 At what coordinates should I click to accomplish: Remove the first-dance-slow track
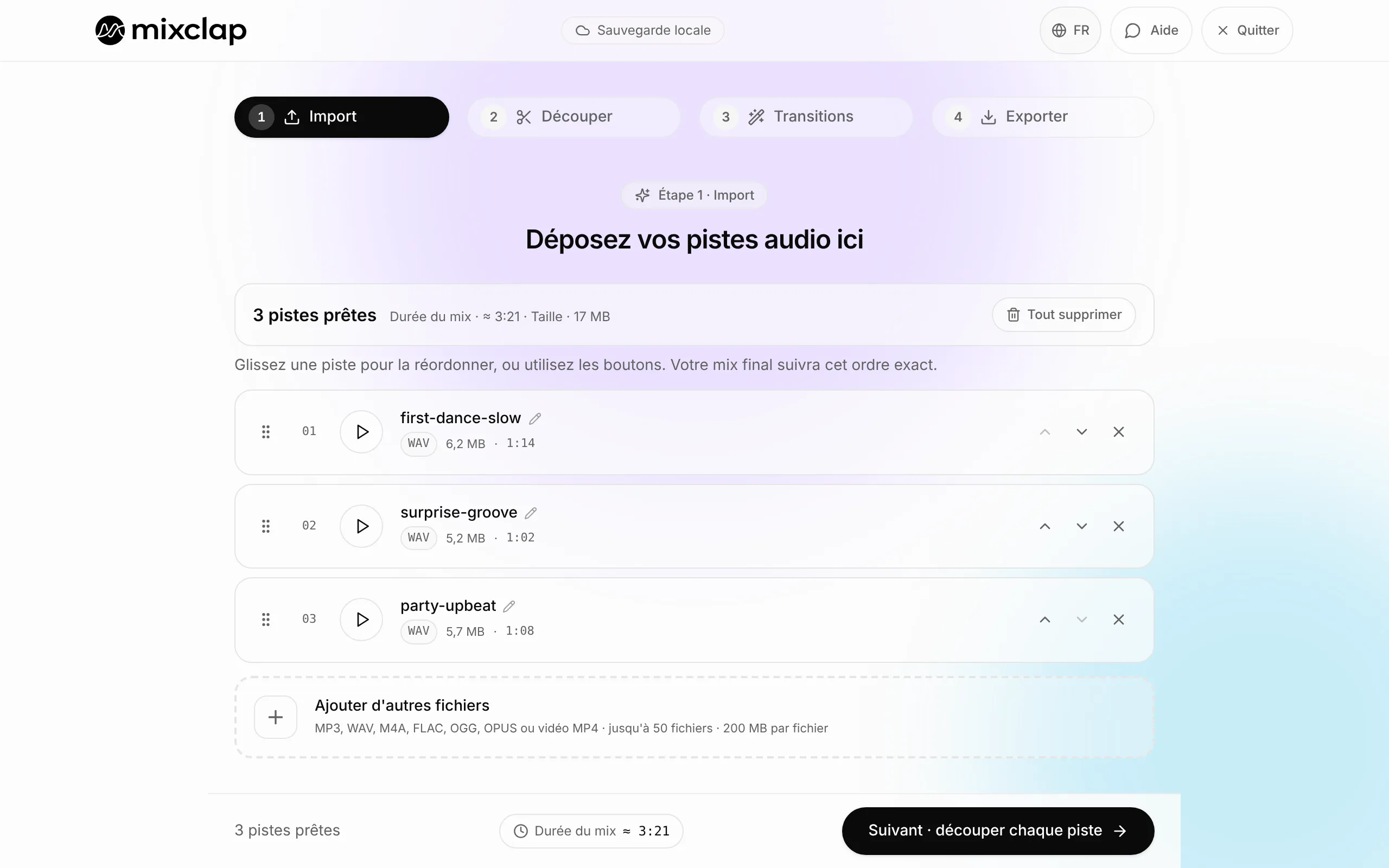[x=1119, y=432]
